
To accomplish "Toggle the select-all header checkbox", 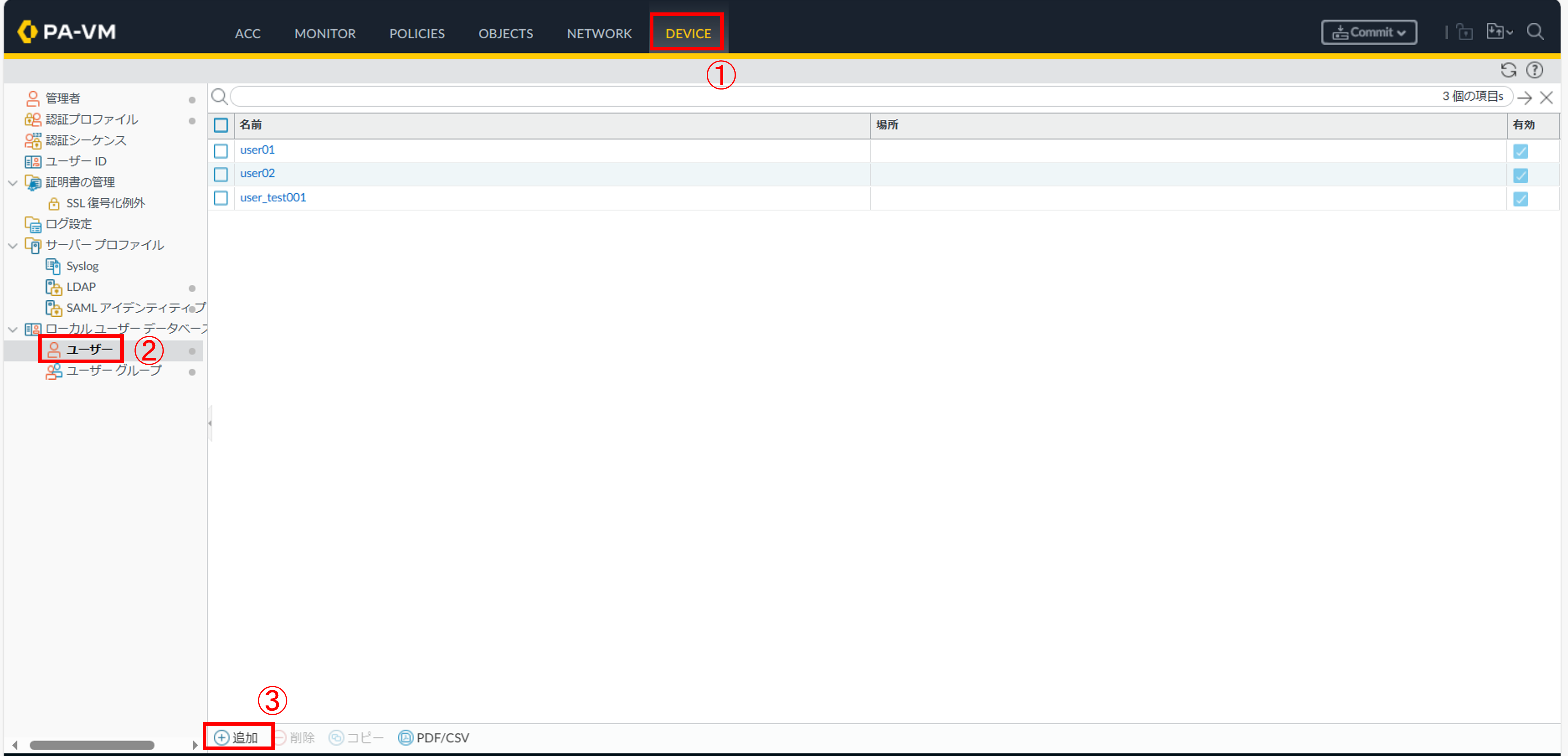I will click(221, 125).
